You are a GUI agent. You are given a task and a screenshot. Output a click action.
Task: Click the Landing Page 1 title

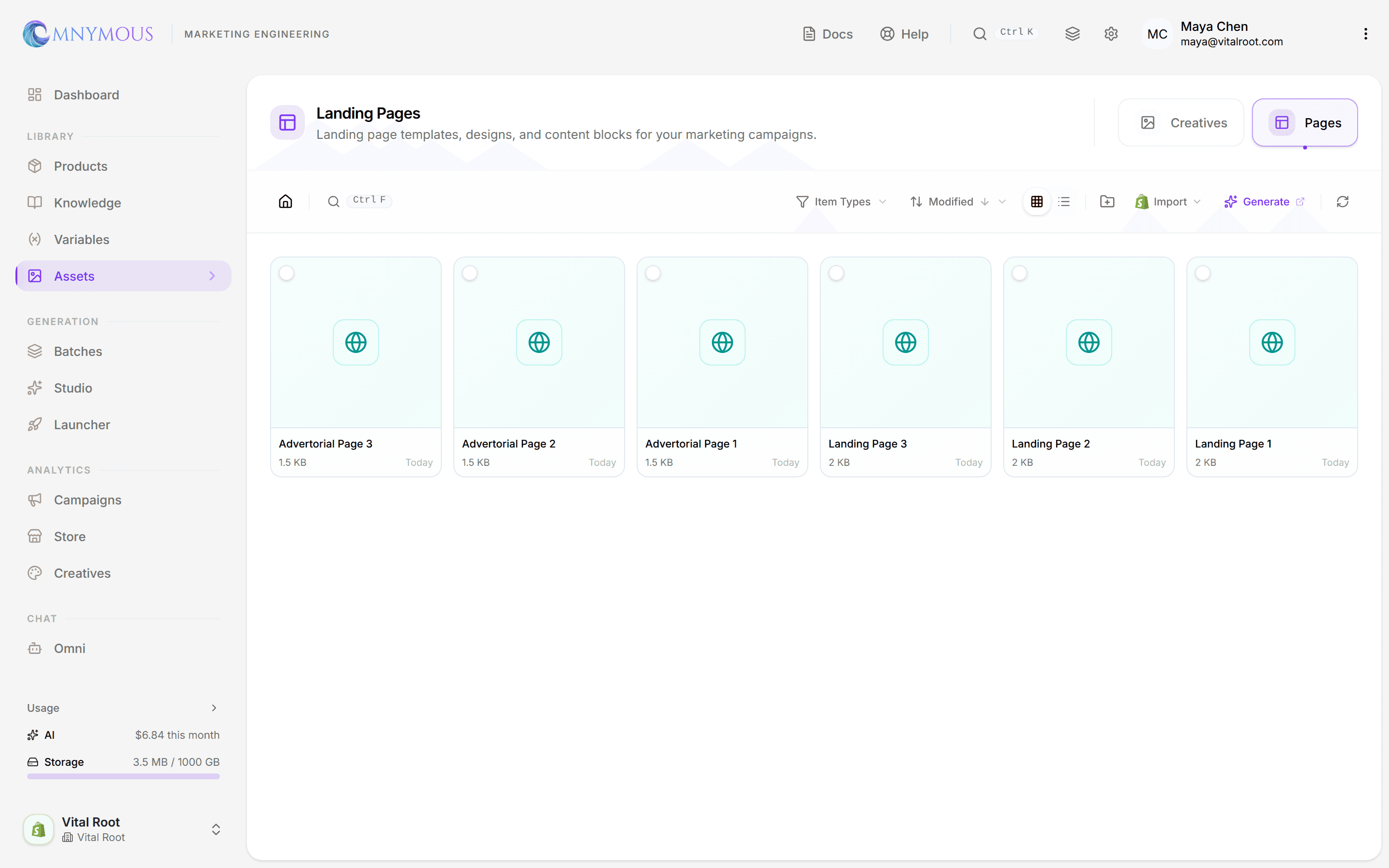[1233, 444]
